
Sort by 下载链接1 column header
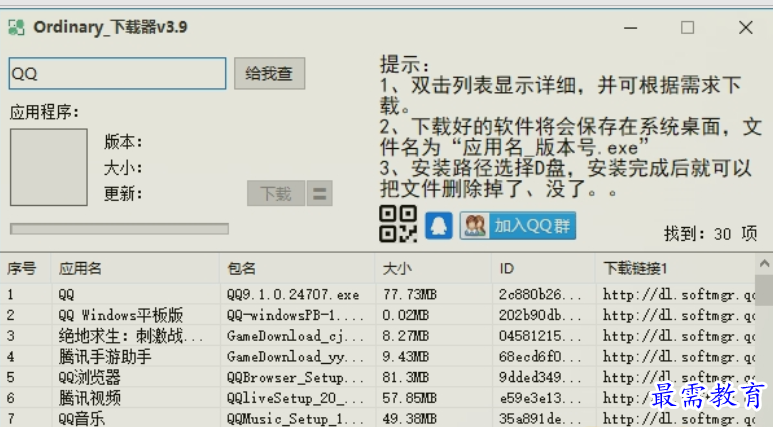pos(675,269)
